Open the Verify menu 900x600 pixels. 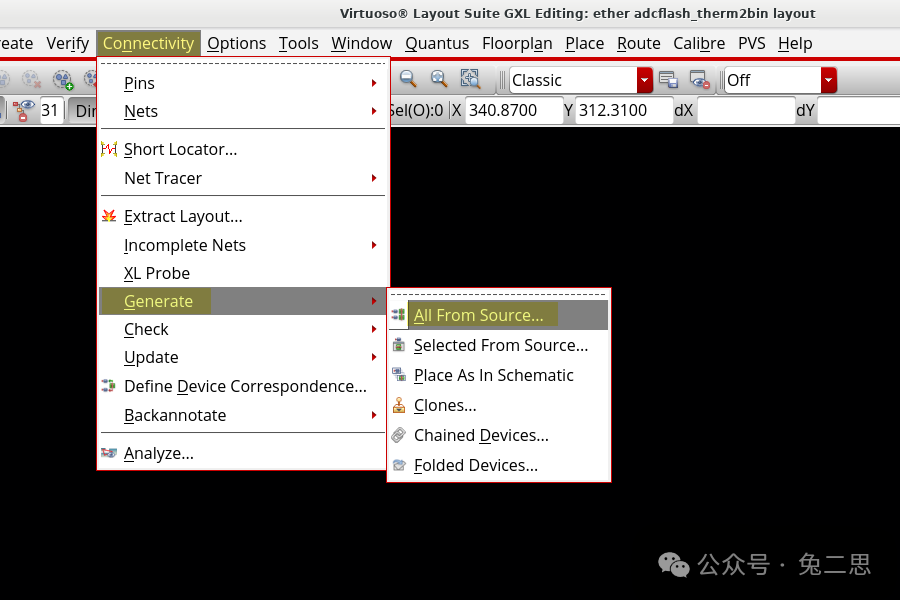[68, 44]
